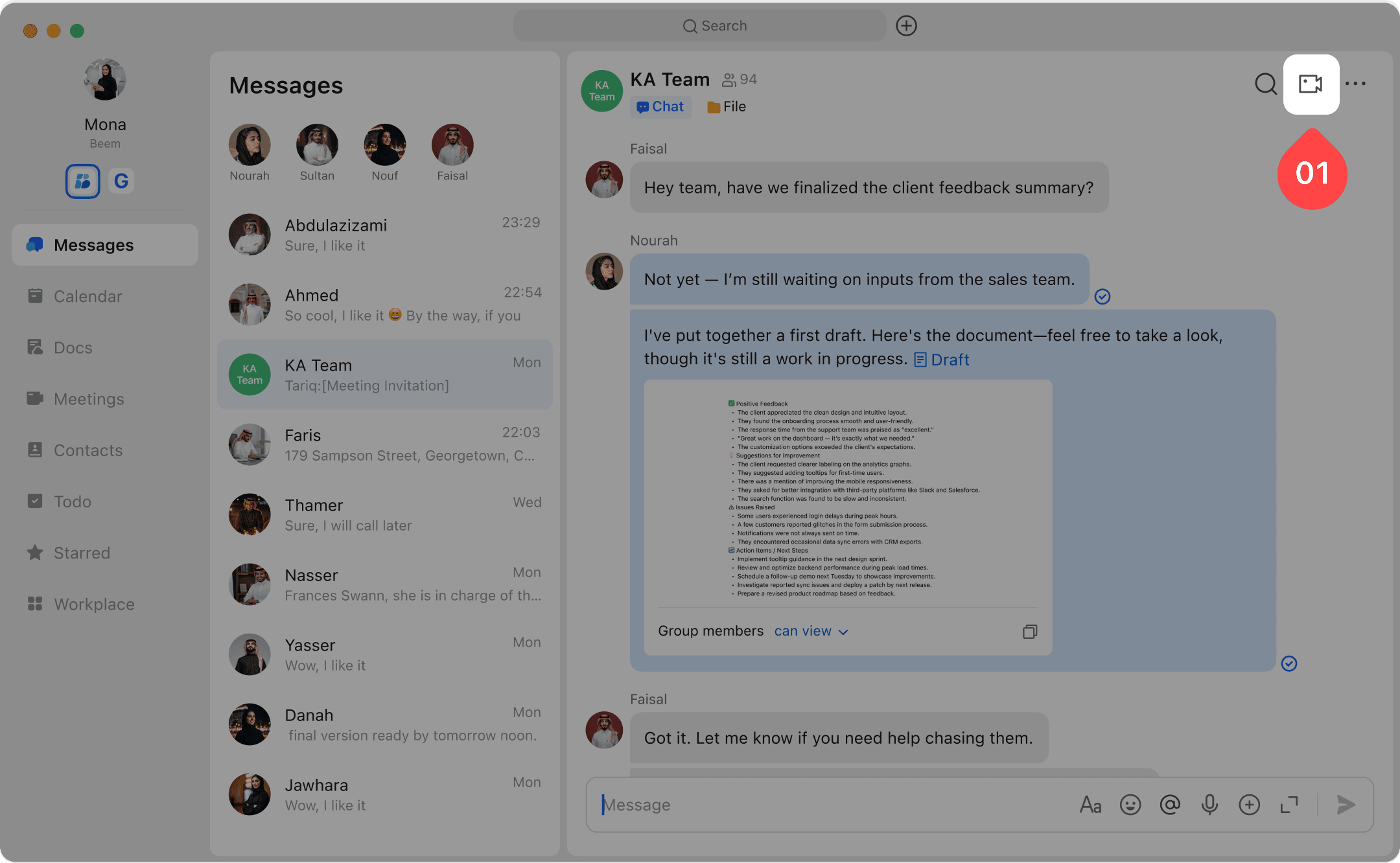The width and height of the screenshot is (1400, 863).
Task: Expand the message editor to full size
Action: (x=1289, y=805)
